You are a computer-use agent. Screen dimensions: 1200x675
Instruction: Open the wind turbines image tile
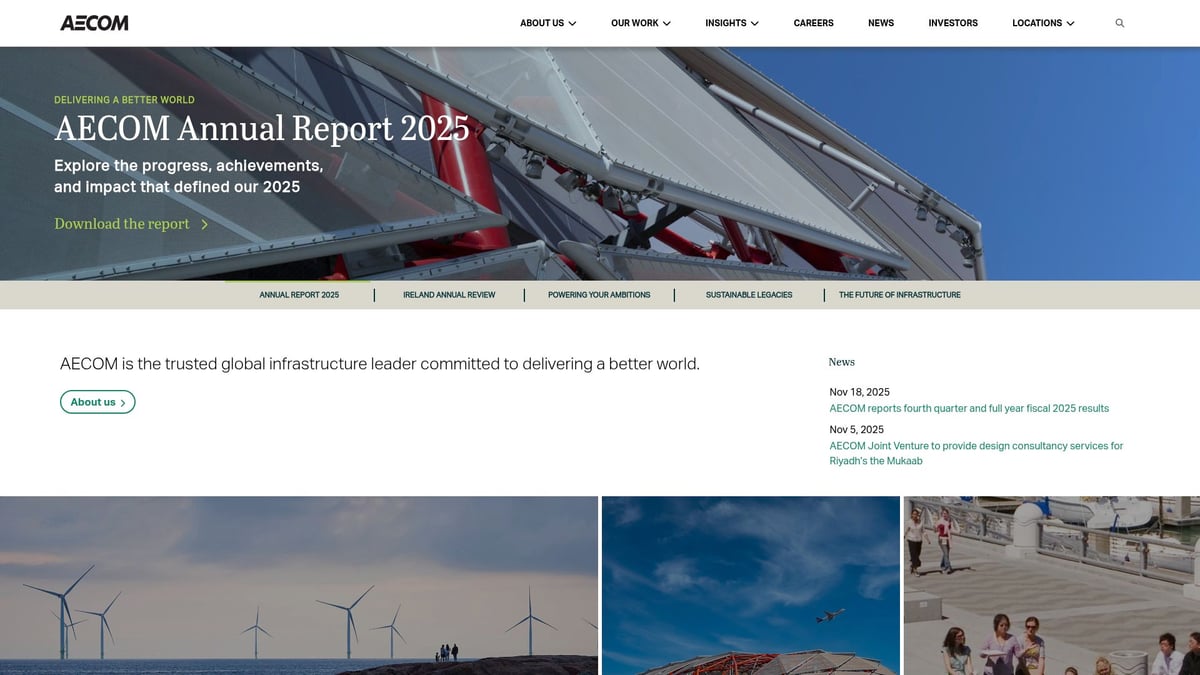(299, 586)
